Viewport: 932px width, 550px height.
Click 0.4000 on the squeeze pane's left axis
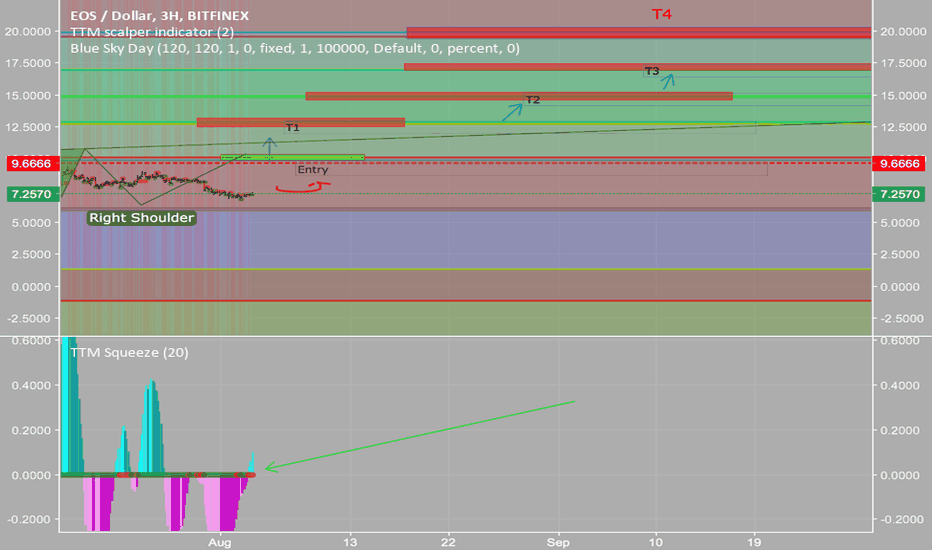(32, 385)
